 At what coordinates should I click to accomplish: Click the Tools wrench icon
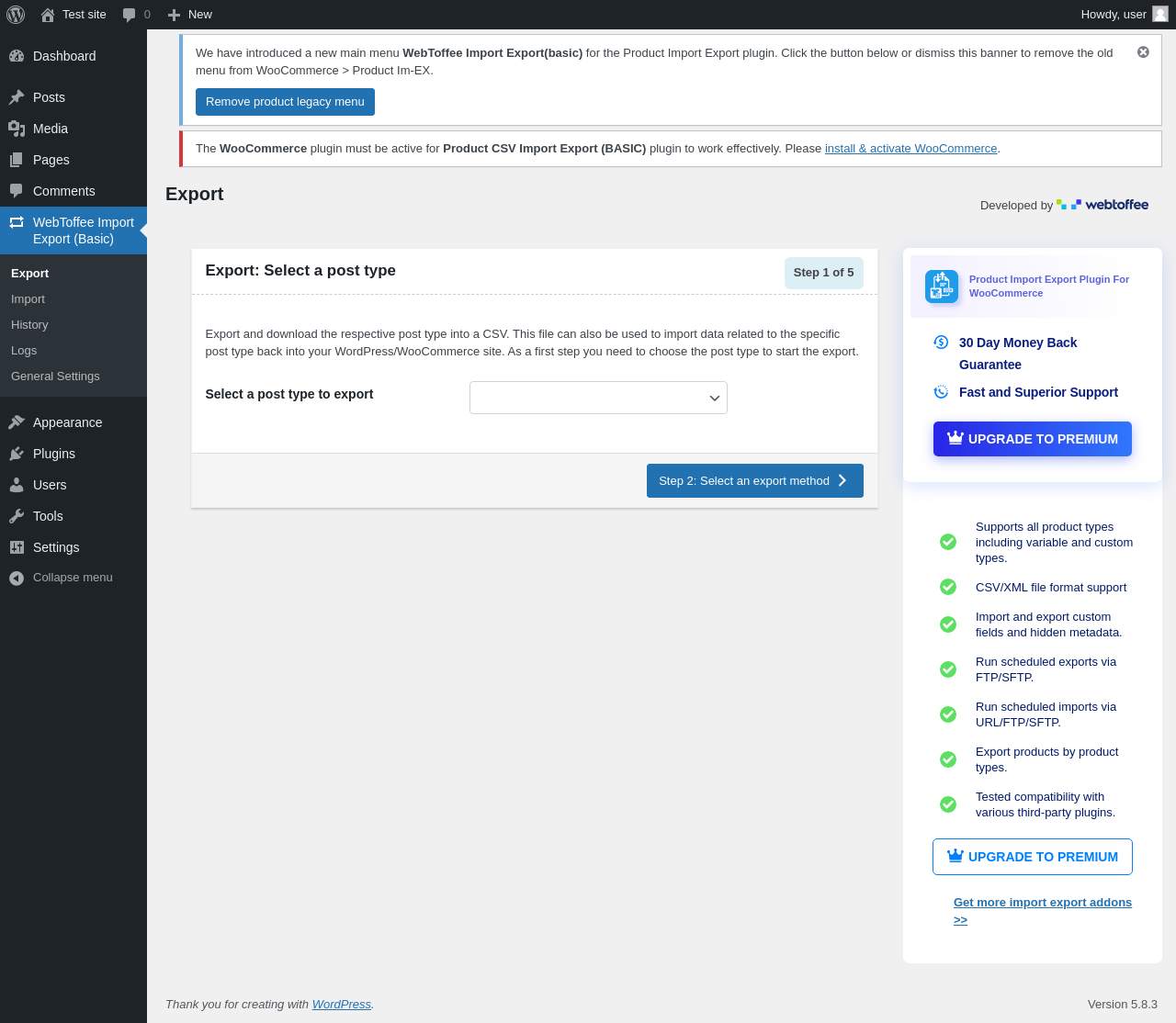click(17, 516)
